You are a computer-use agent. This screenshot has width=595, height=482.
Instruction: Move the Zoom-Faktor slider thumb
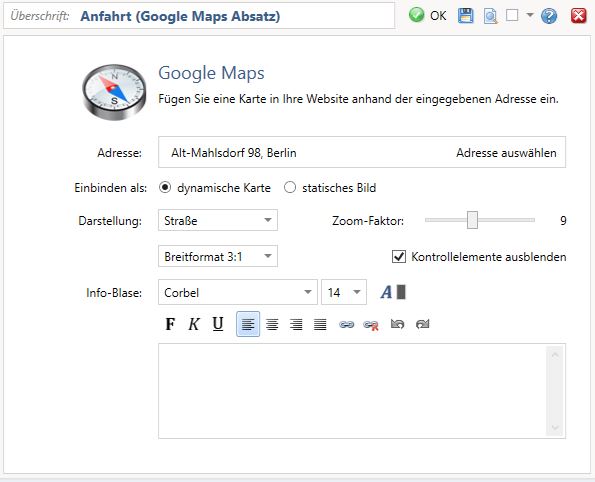click(472, 220)
